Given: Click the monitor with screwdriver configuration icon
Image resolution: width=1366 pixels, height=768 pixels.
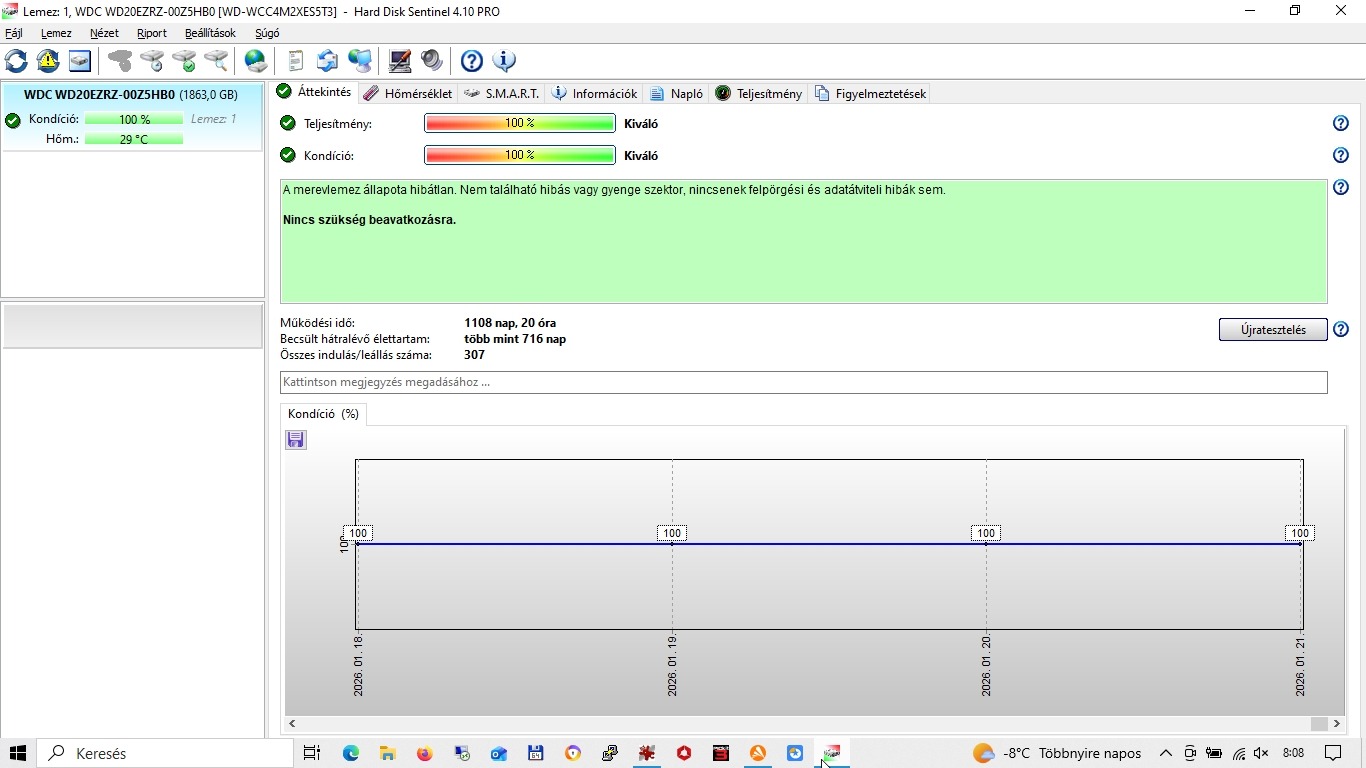Looking at the screenshot, I should (x=400, y=61).
